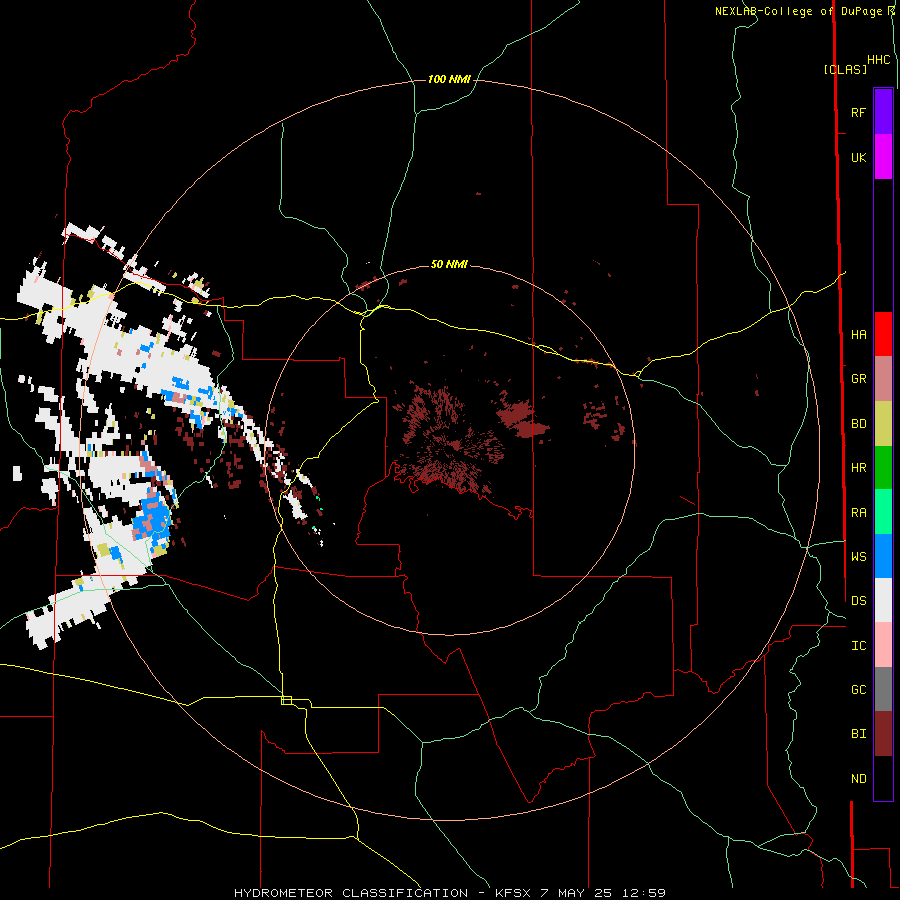Click the "100 NMI" range ring label
Image resolution: width=900 pixels, height=900 pixels.
pyautogui.click(x=449, y=79)
